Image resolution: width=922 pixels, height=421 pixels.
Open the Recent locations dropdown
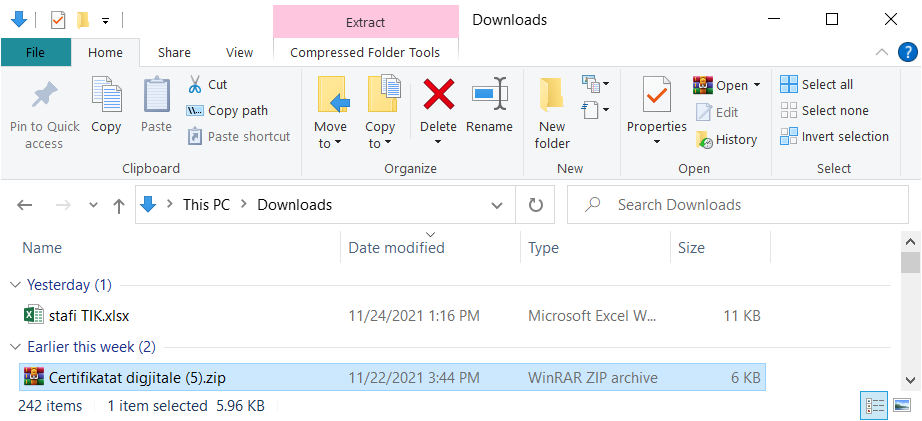93,205
